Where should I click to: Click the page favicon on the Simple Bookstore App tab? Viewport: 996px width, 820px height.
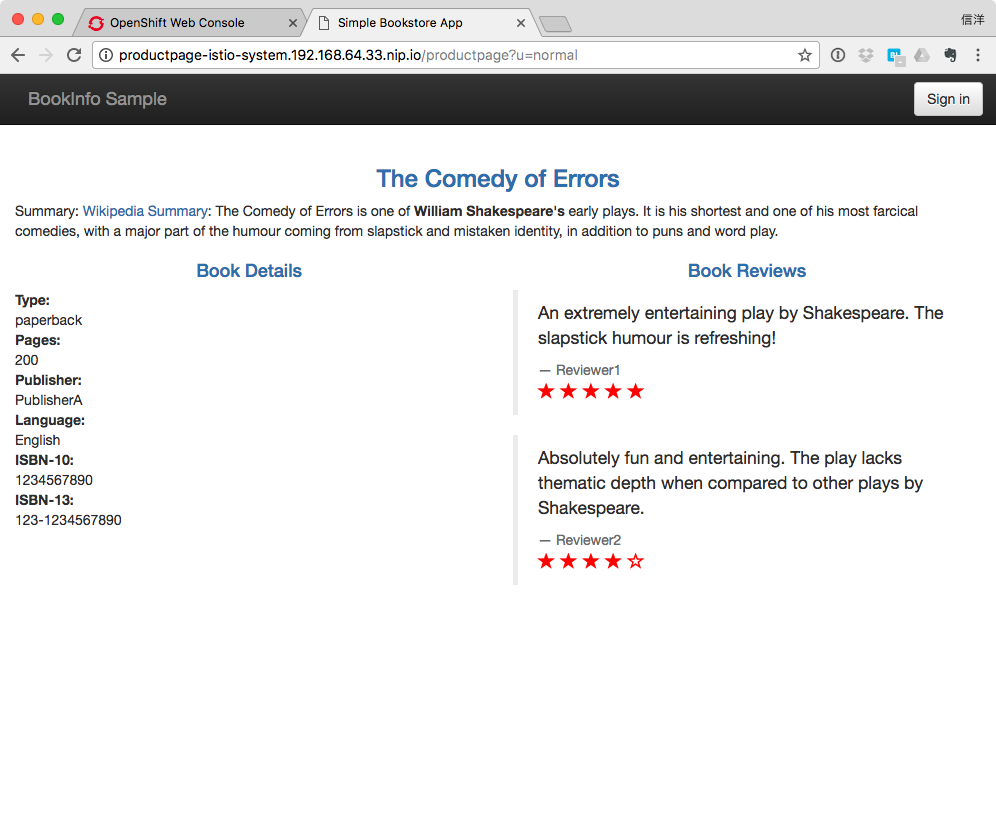point(324,23)
